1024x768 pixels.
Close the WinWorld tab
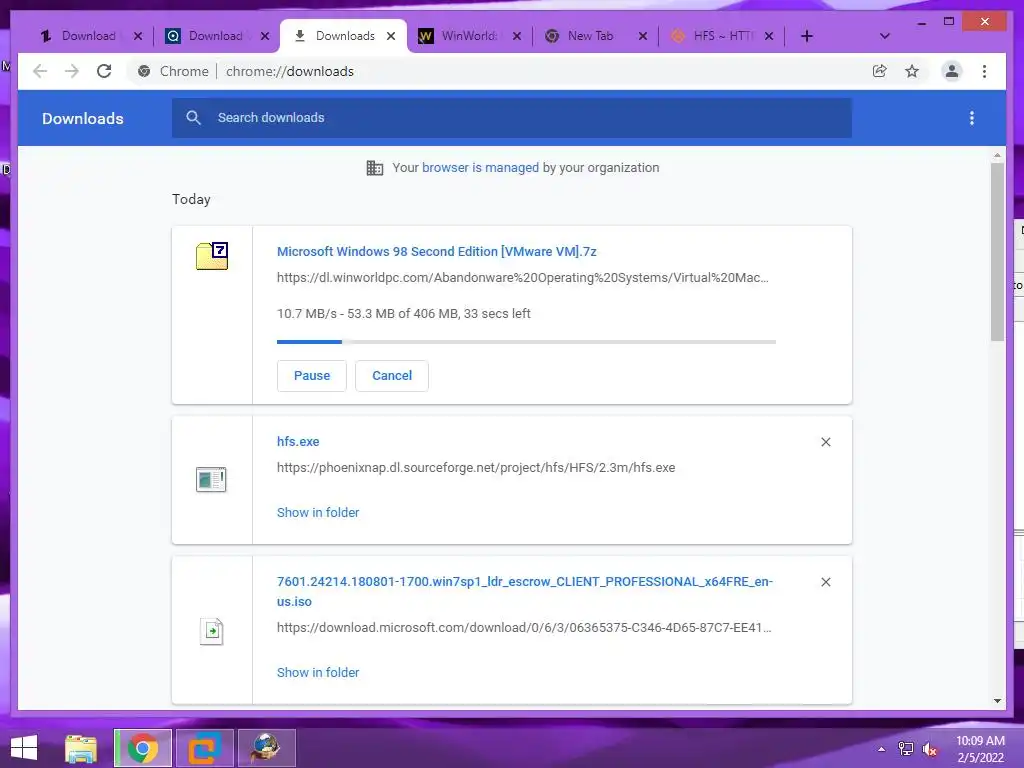click(x=517, y=36)
